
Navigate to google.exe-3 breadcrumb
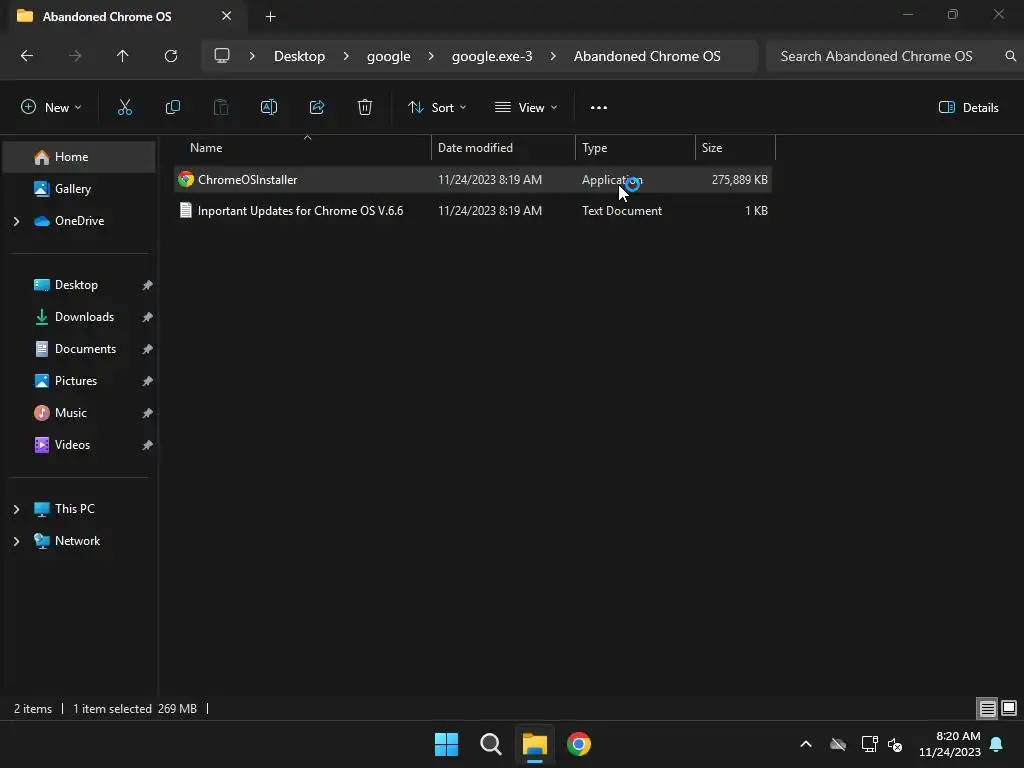(492, 56)
